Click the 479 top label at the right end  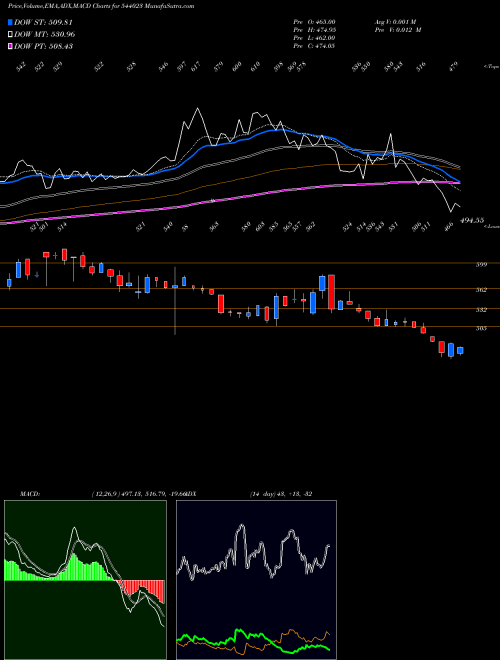454,67
